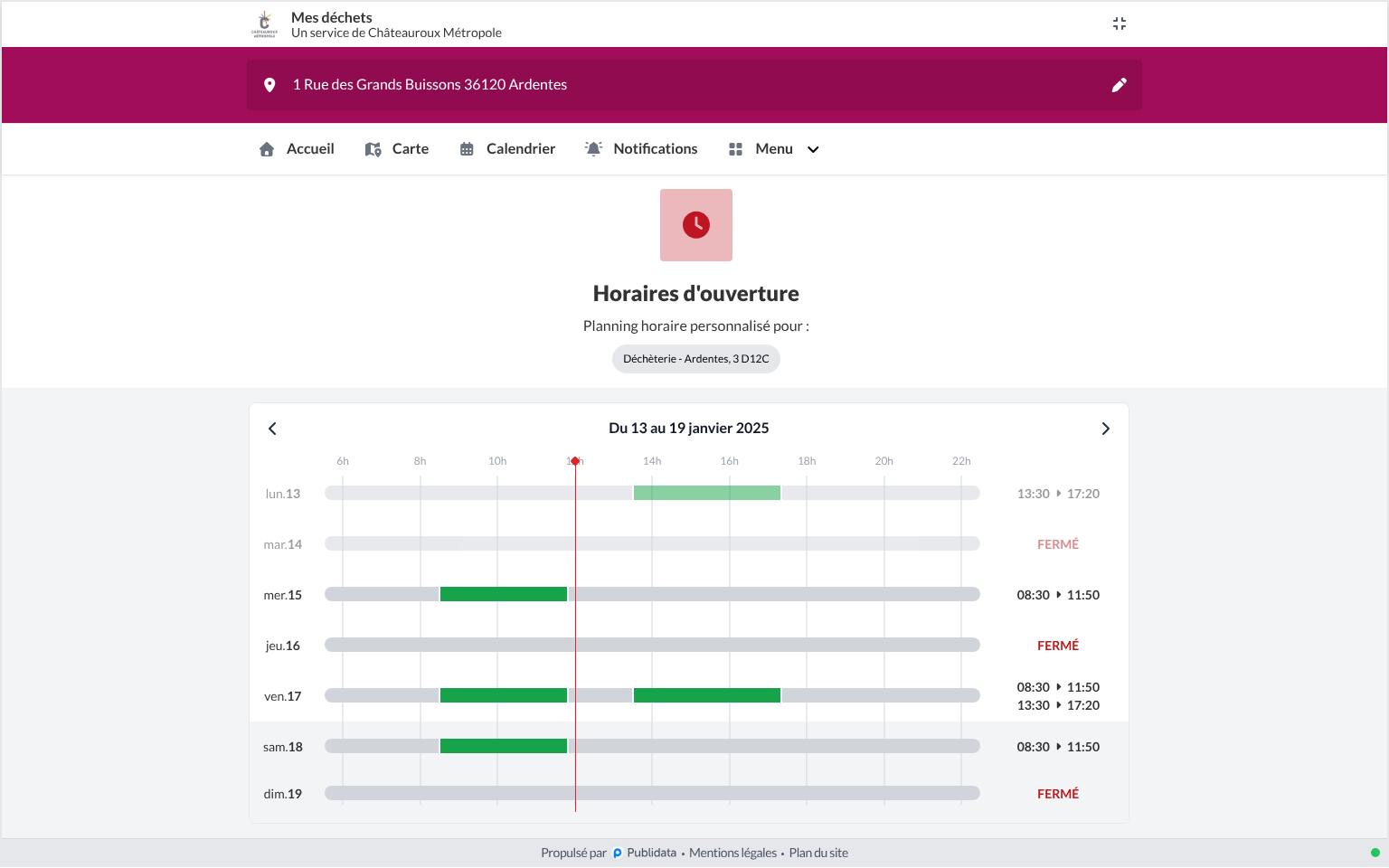Click the location pin icon

269,85
